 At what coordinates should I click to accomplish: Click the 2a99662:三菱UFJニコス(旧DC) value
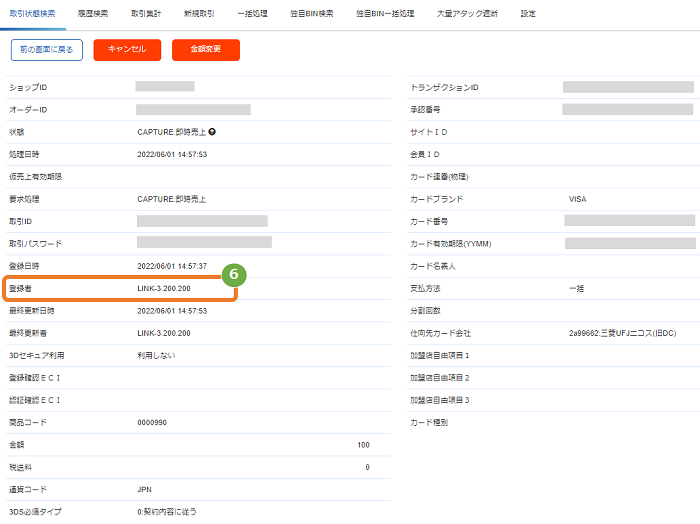pos(622,333)
